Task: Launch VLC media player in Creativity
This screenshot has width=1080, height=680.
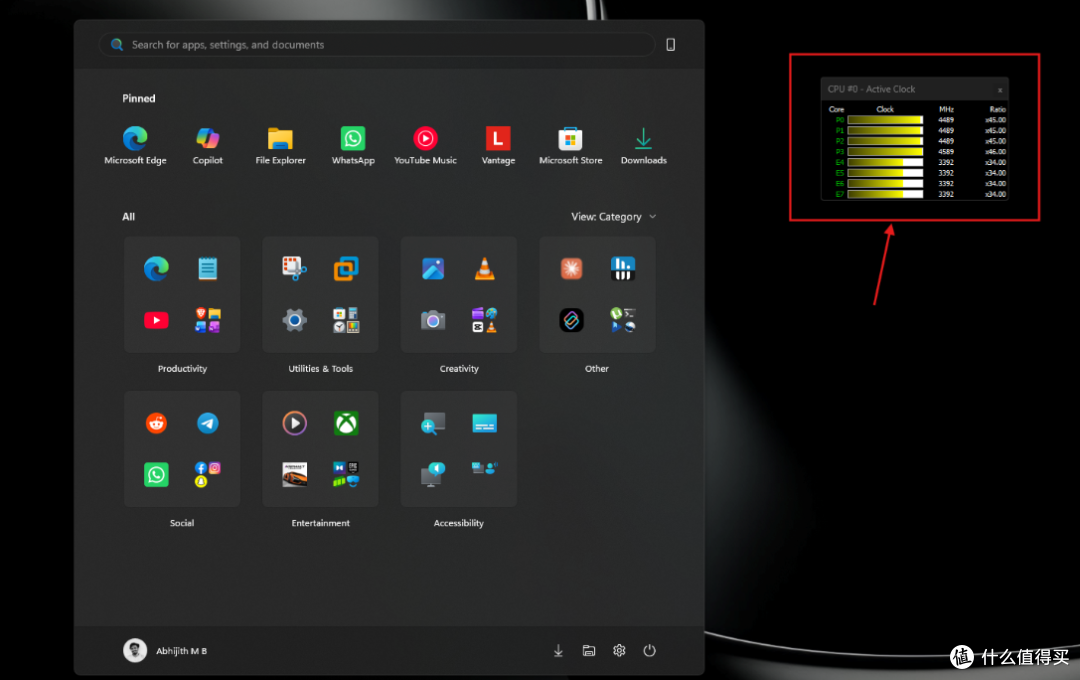Action: (x=484, y=268)
